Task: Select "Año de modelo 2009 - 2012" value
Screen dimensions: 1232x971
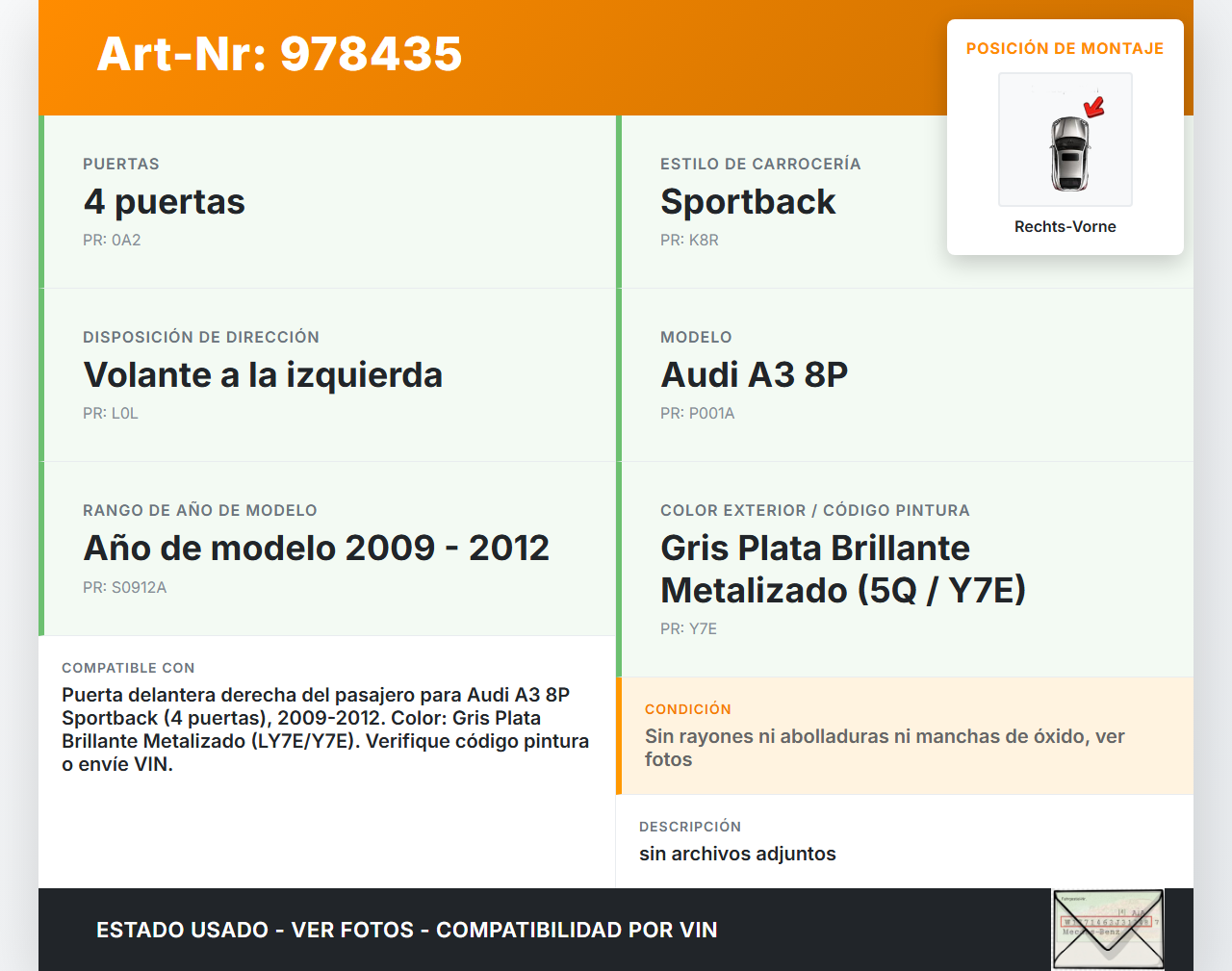Action: [x=317, y=549]
